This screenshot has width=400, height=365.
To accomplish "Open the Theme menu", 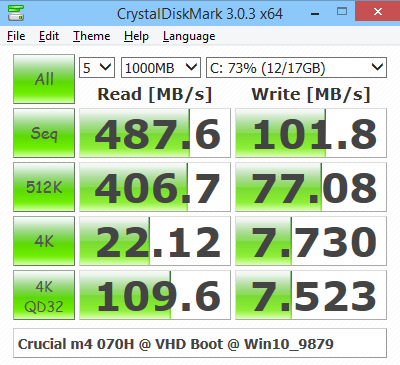I will coord(92,36).
